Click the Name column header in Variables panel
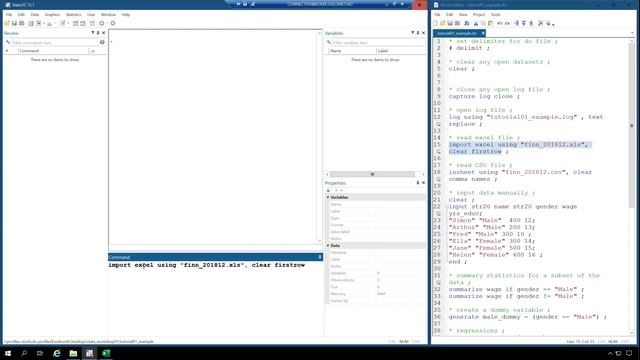This screenshot has width=640, height=360. click(352, 51)
